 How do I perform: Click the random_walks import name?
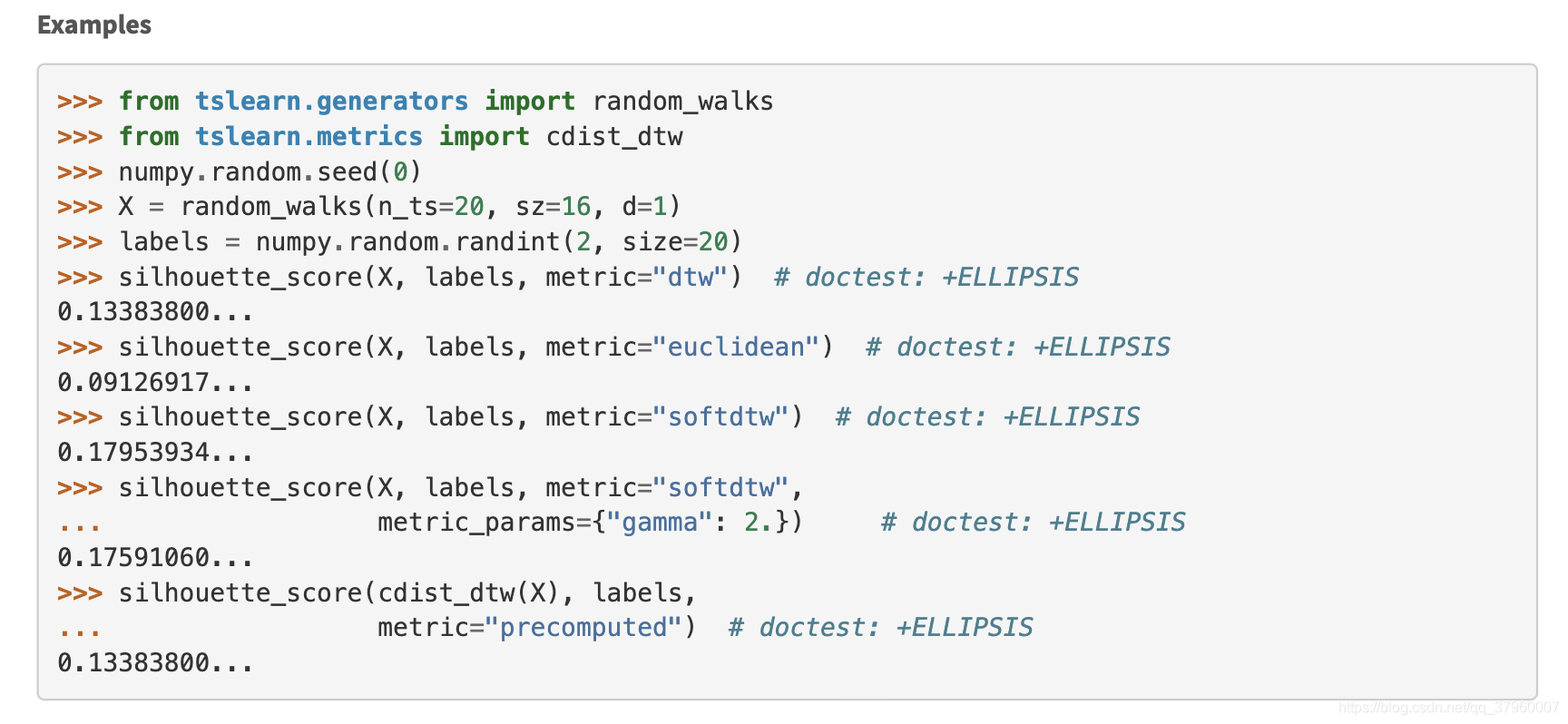[x=682, y=101]
